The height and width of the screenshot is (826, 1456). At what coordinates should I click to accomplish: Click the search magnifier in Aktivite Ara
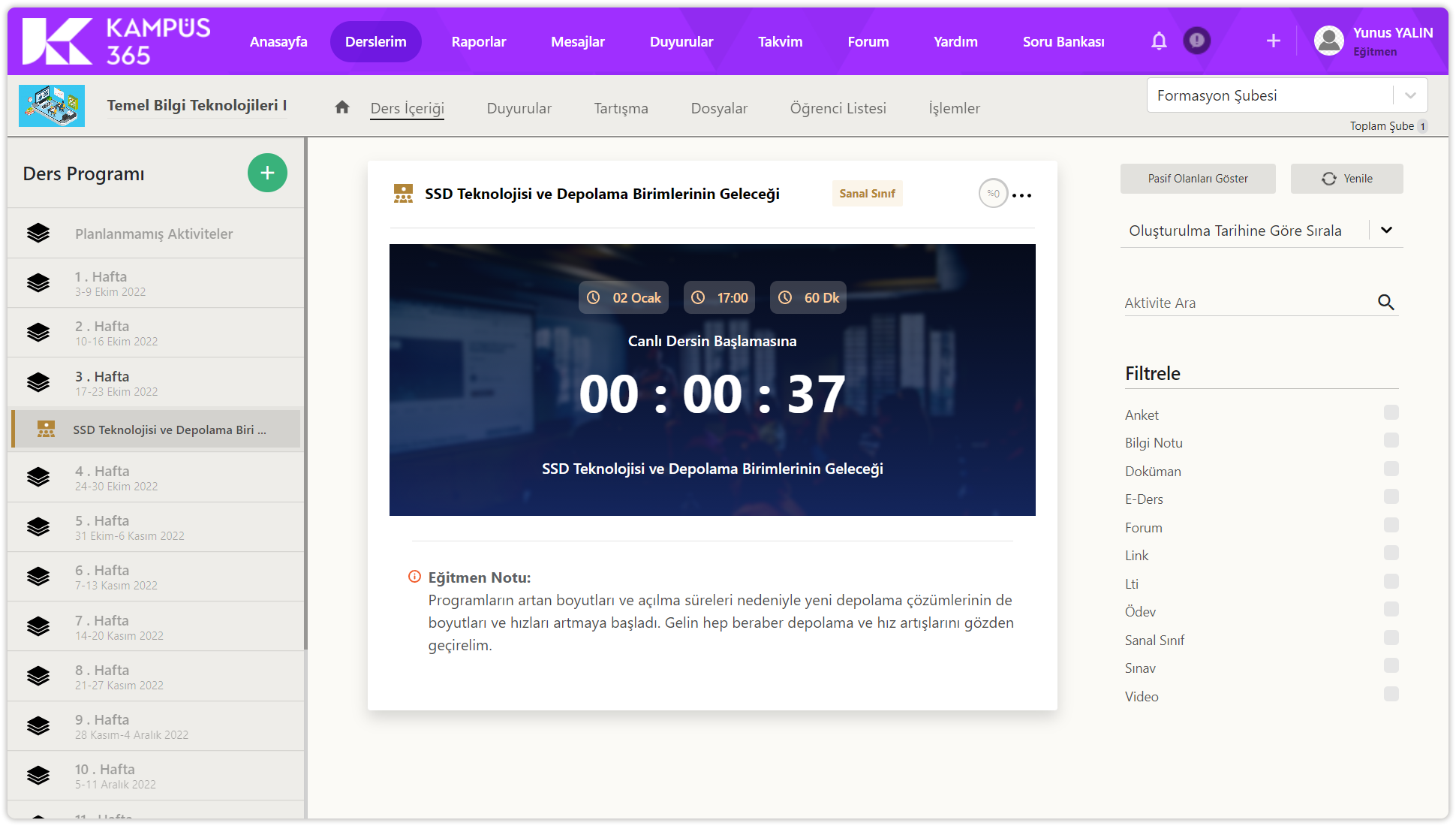pos(1385,303)
